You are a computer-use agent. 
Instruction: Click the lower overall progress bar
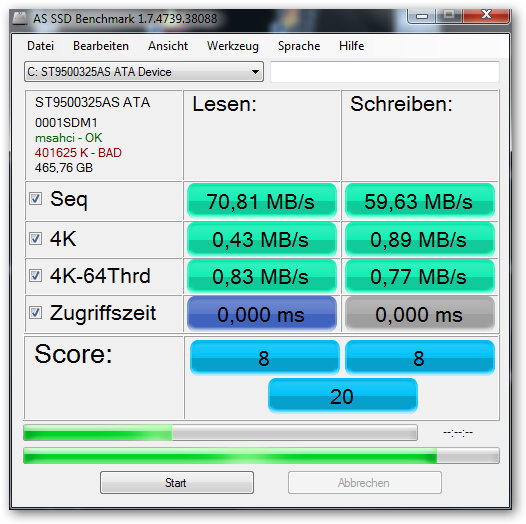coord(261,456)
